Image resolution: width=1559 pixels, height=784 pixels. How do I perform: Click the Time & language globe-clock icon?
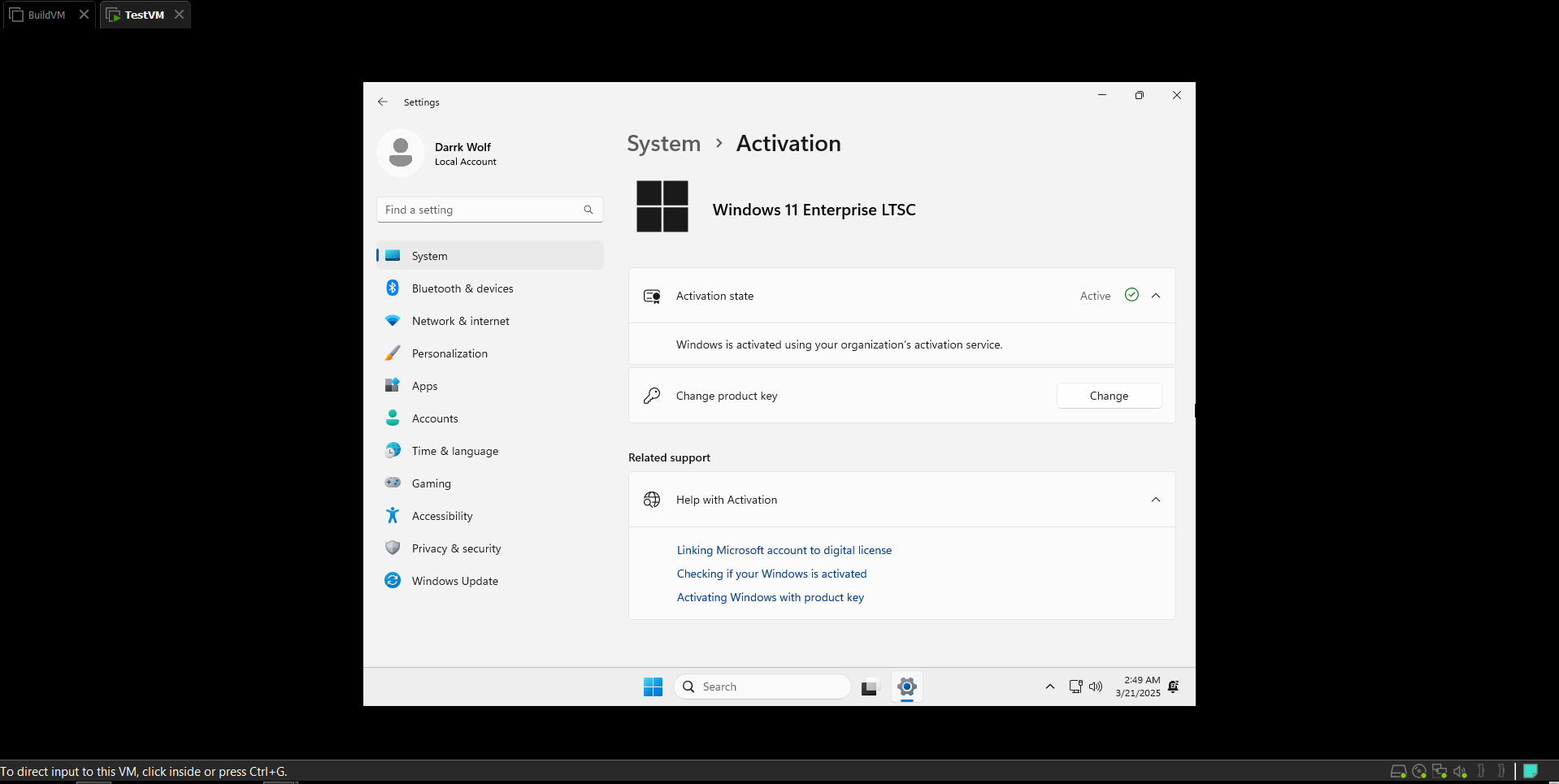click(x=393, y=450)
